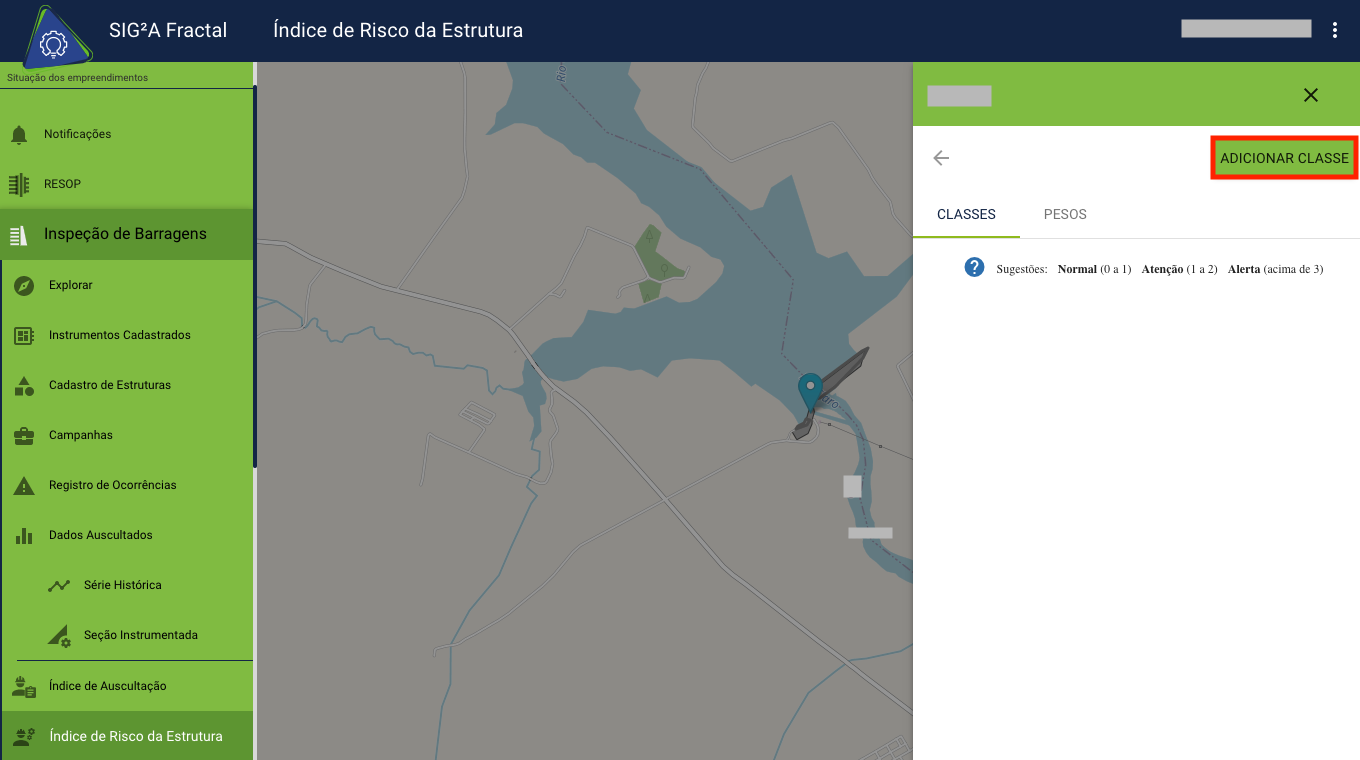Click the Campanhas briefcase icon
The image size is (1360, 760).
pos(25,436)
